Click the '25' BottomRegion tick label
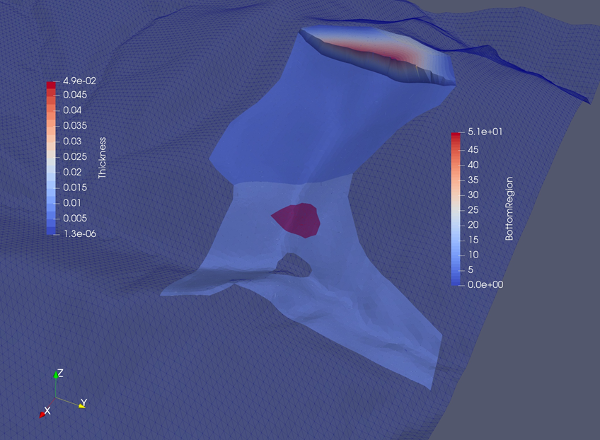The height and width of the screenshot is (440, 600). tap(473, 210)
